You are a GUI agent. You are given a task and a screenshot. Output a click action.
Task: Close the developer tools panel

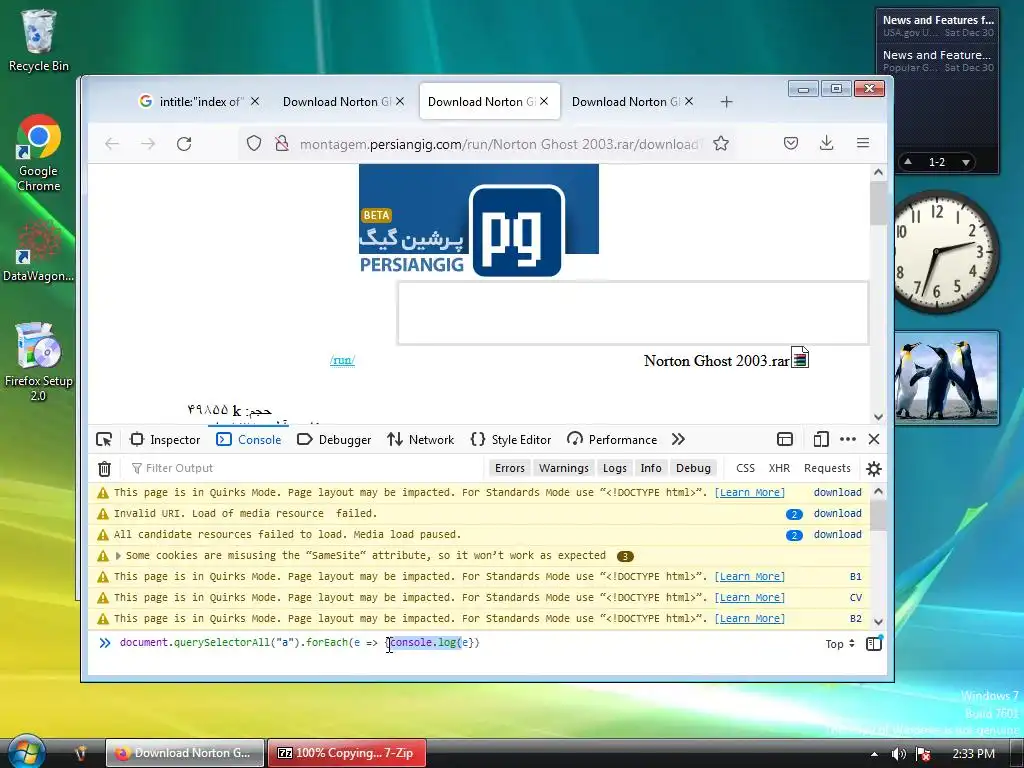874,440
